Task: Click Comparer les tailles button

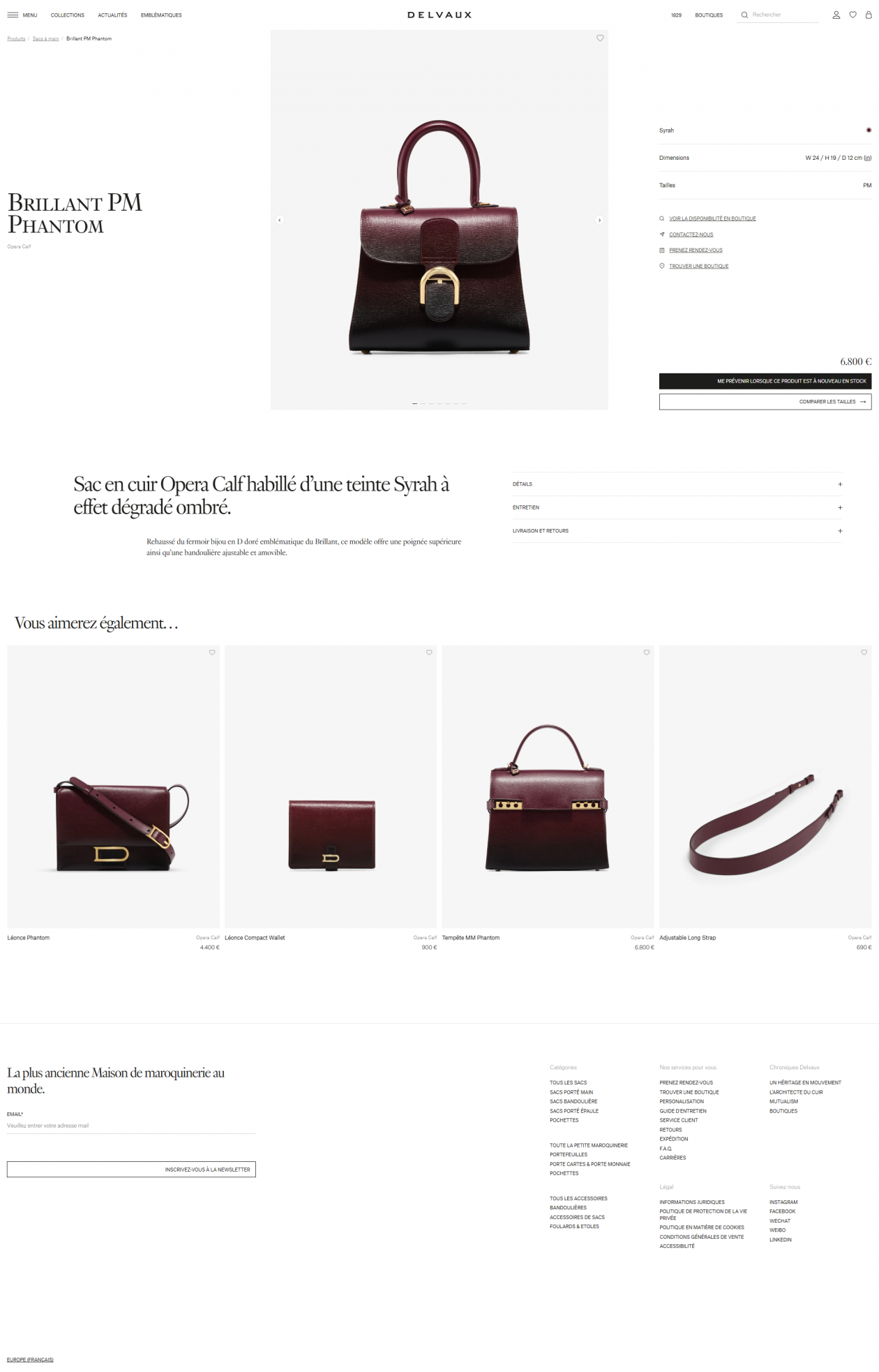Action: coord(765,402)
